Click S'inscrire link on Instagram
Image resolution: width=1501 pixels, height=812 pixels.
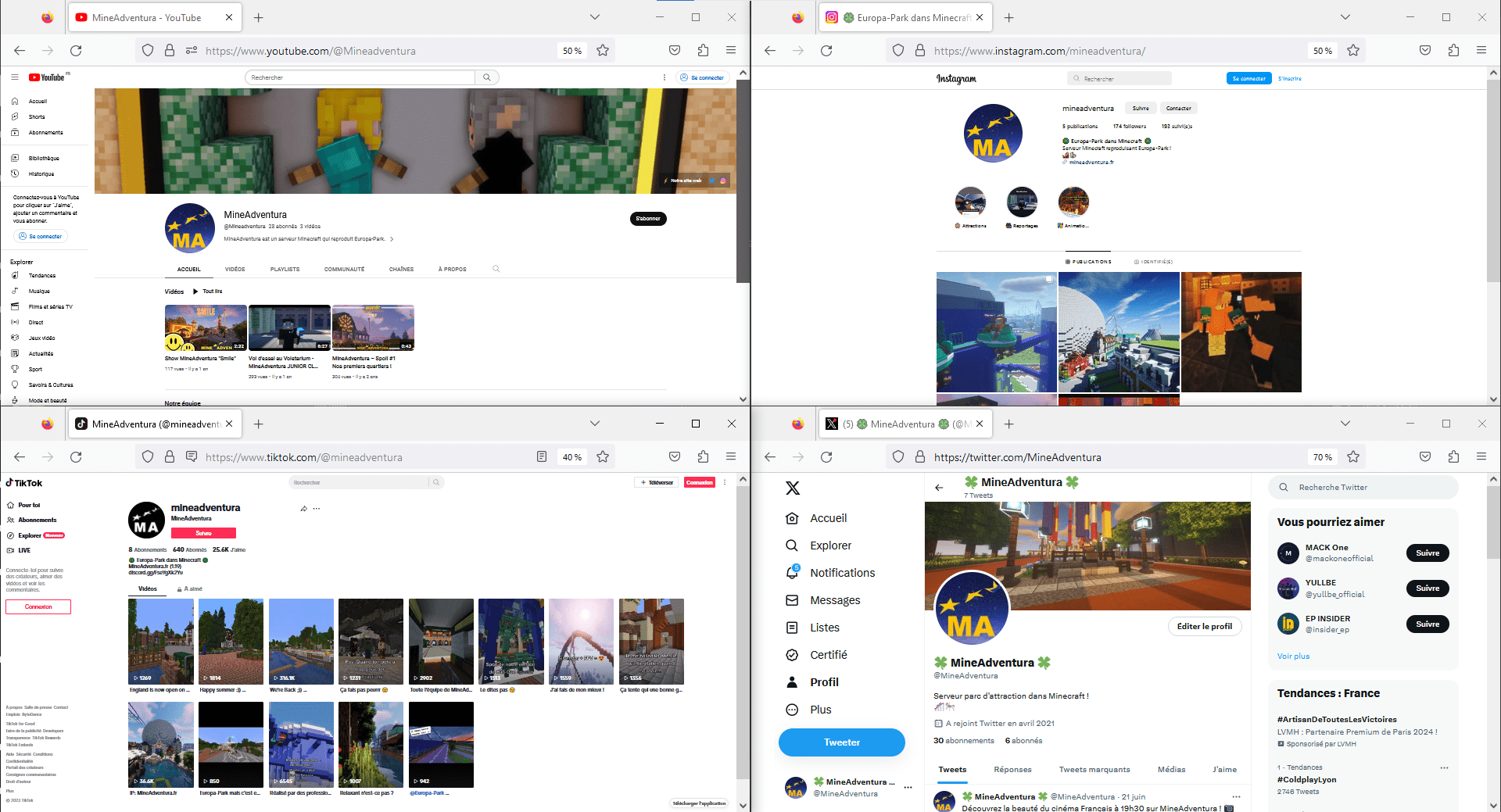pyautogui.click(x=1289, y=79)
